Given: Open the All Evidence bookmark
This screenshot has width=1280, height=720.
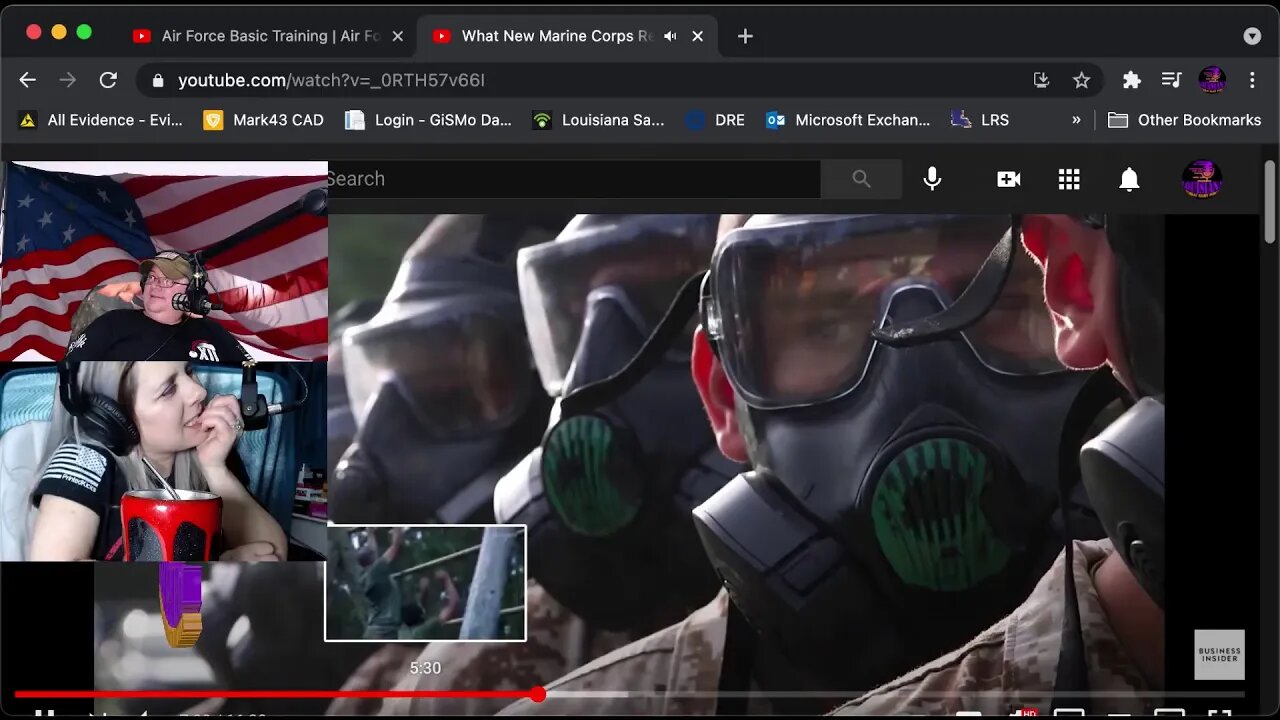Looking at the screenshot, I should 100,120.
